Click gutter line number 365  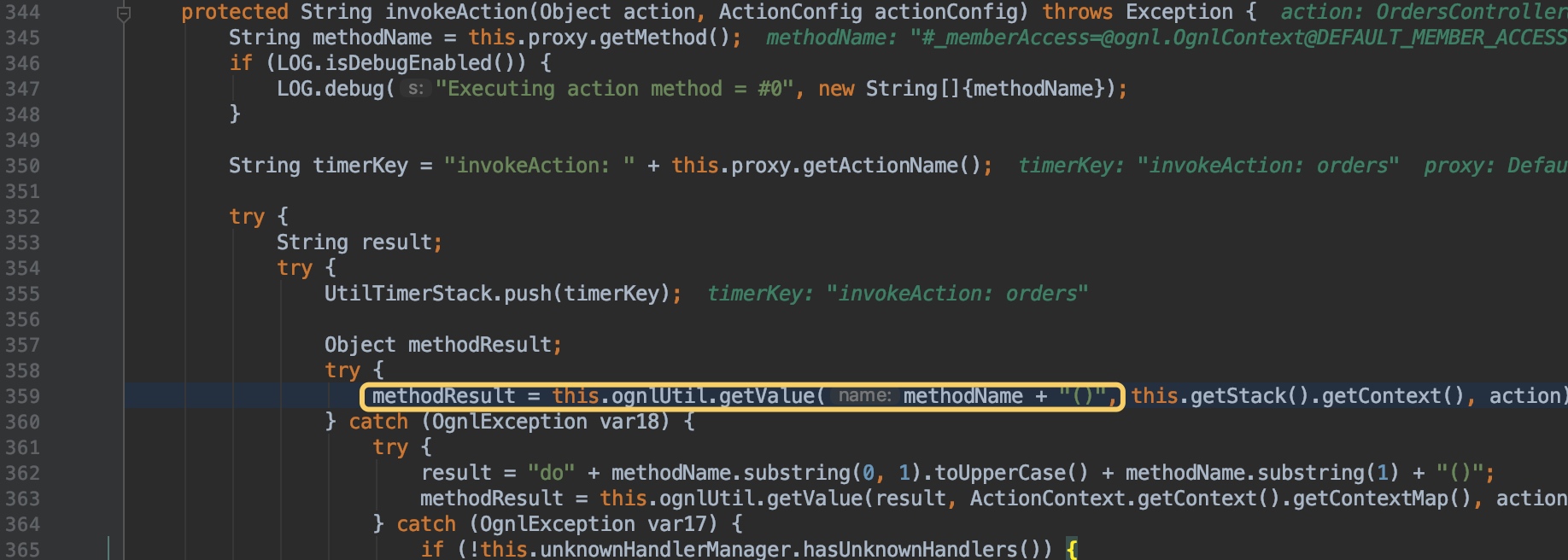[23, 550]
